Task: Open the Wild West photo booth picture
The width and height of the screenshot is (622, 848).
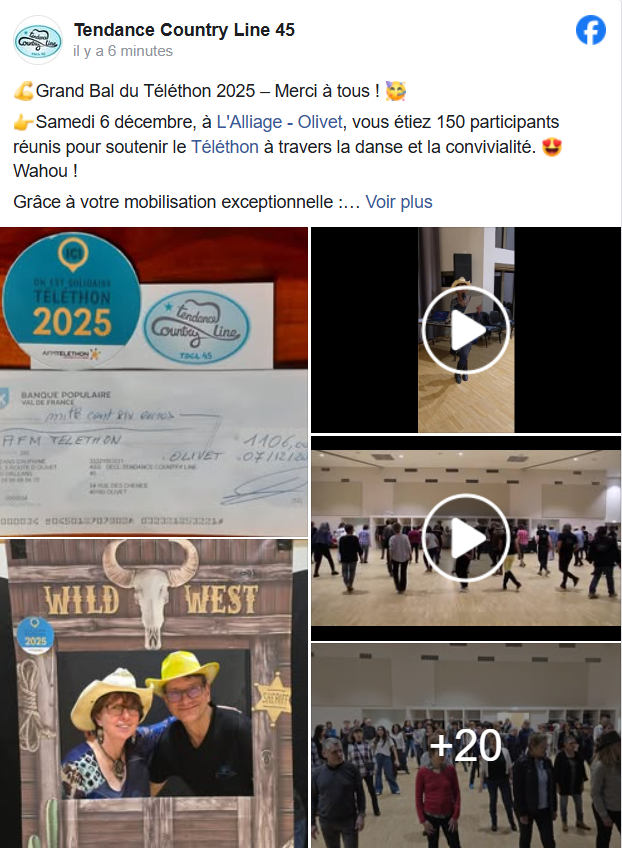Action: tap(154, 693)
